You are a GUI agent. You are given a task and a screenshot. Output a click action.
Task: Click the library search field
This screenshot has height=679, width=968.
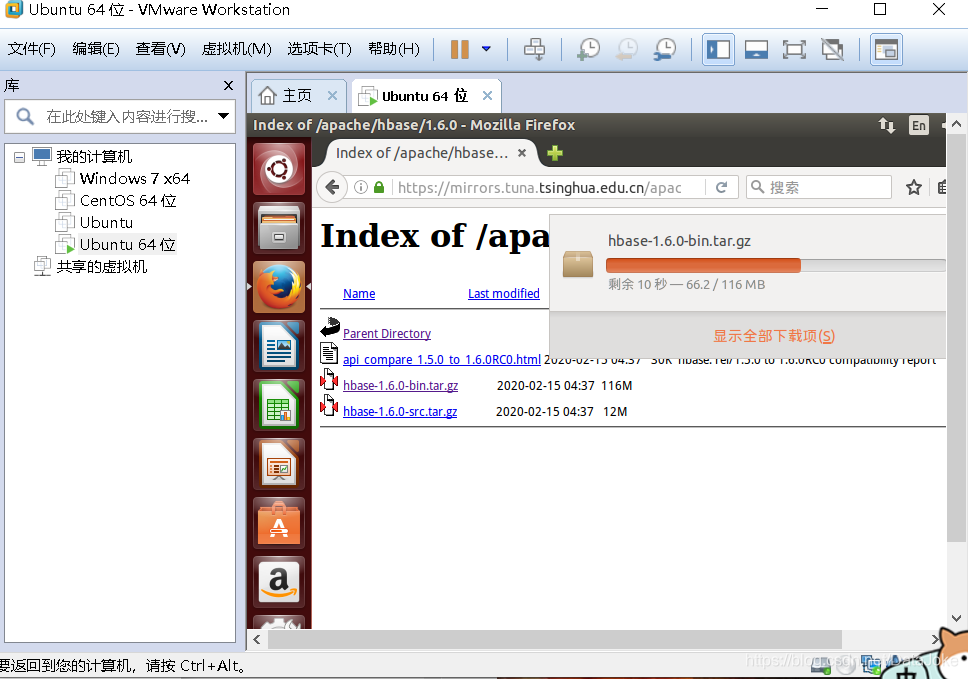(x=120, y=116)
